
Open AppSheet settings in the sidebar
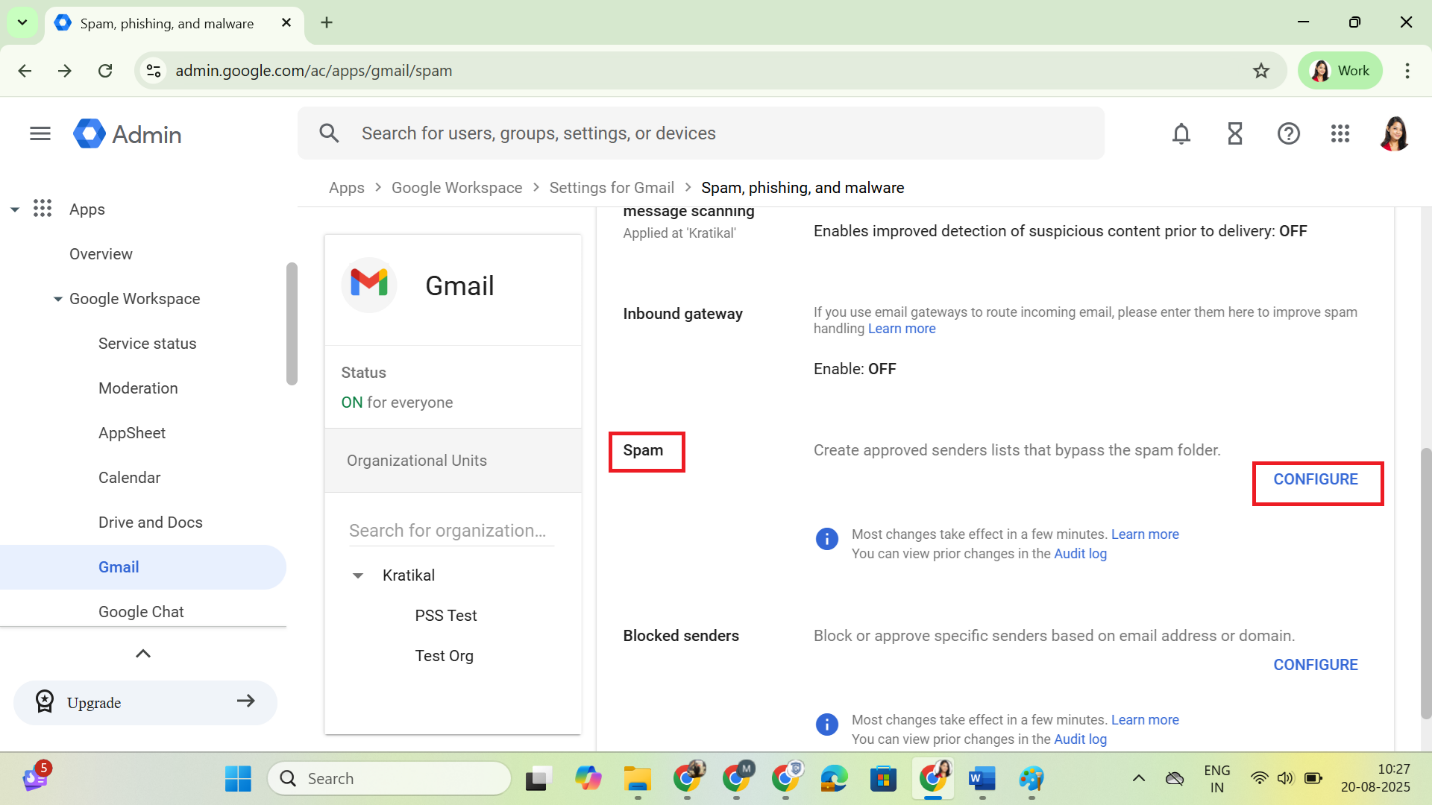coord(132,433)
